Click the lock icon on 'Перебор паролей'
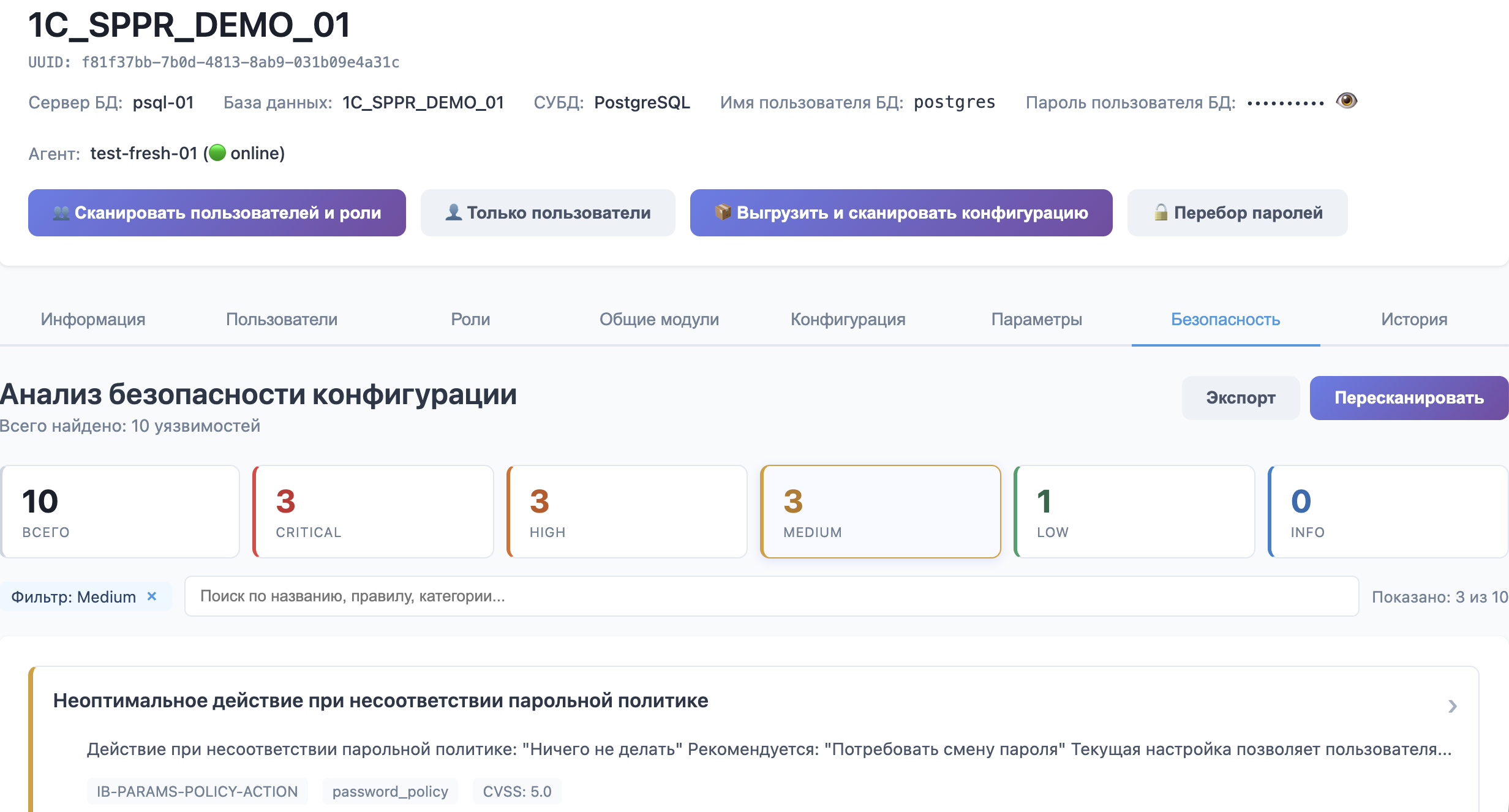The width and height of the screenshot is (1509, 812). [1162, 212]
